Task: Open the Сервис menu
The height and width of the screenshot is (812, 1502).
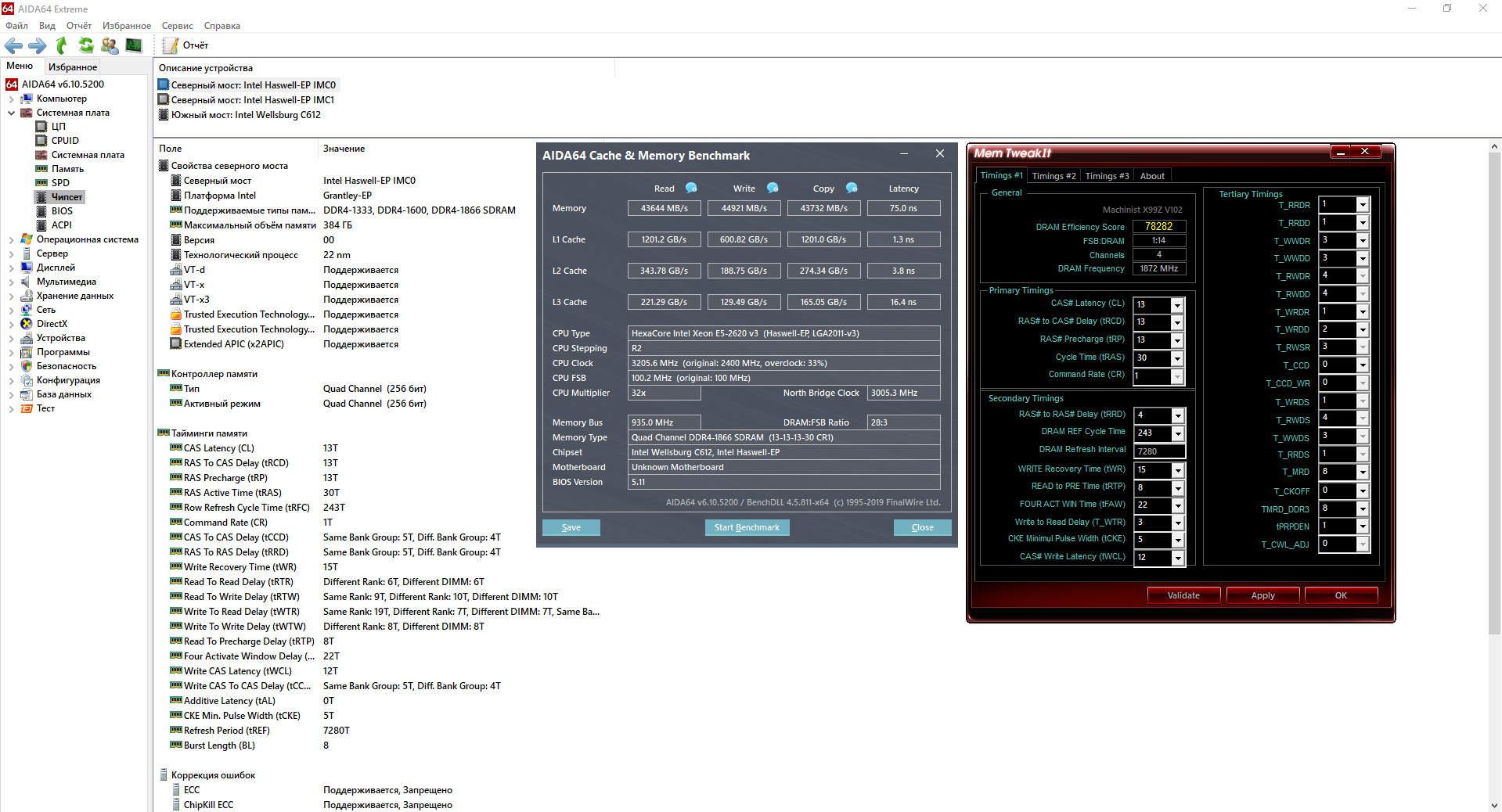Action: (x=178, y=26)
